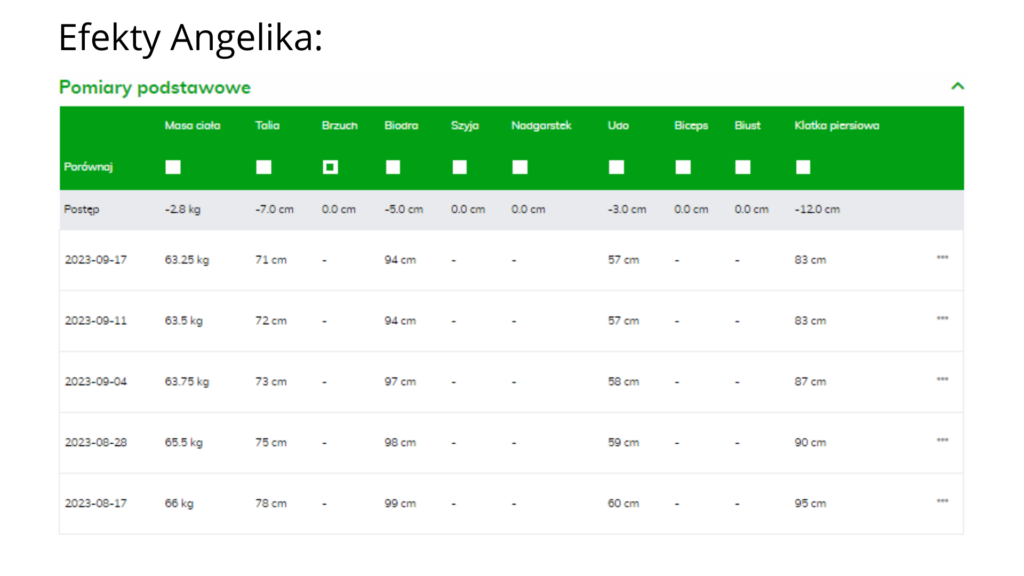Click the 66 kg weight value
1024x576 pixels.
point(179,504)
